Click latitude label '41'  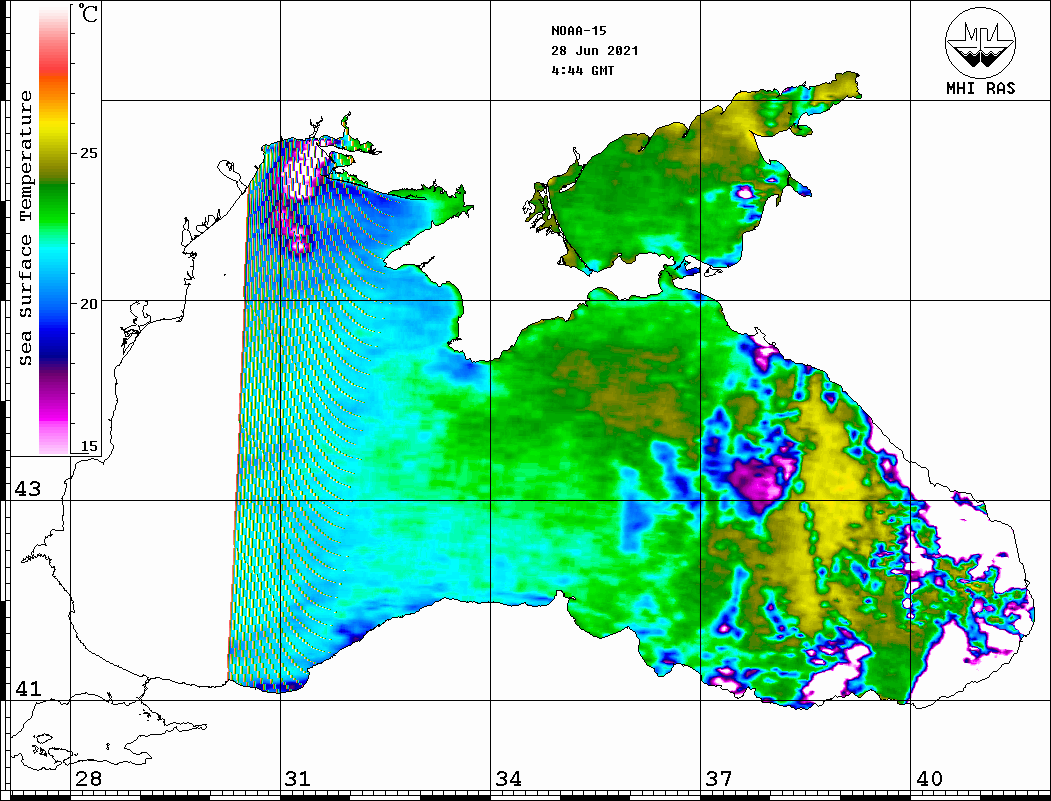pyautogui.click(x=27, y=689)
